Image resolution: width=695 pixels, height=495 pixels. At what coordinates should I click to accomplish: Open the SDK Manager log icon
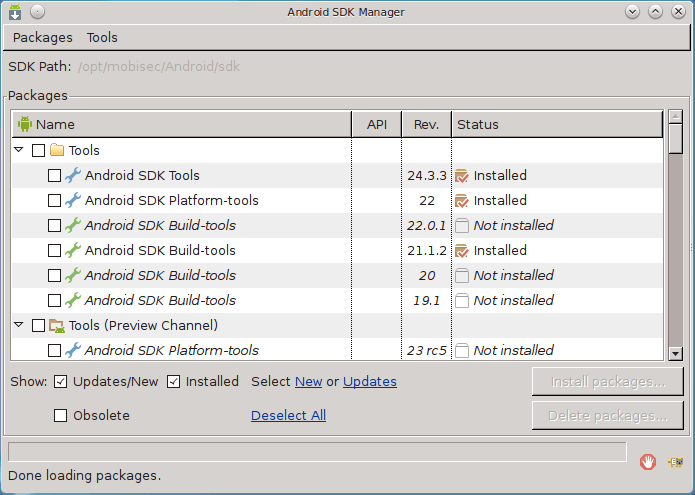click(675, 462)
